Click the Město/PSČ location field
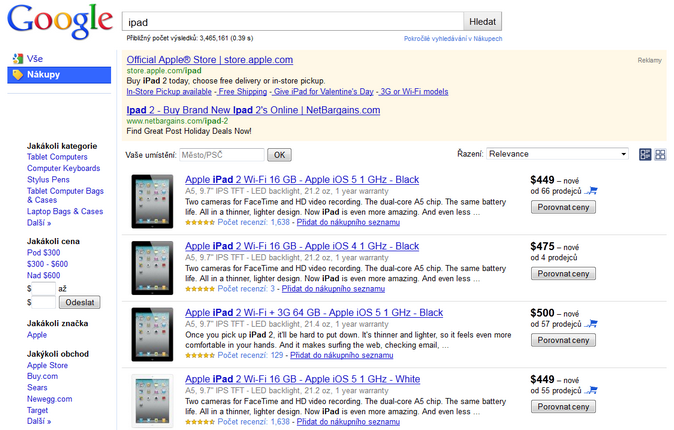Viewport: 674px width, 430px height. [222, 155]
